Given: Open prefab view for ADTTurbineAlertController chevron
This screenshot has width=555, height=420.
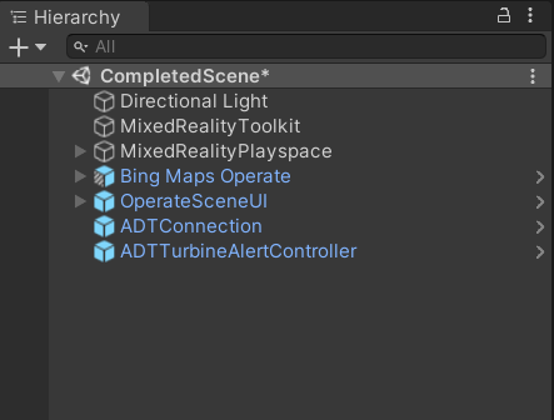Looking at the screenshot, I should tap(540, 252).
